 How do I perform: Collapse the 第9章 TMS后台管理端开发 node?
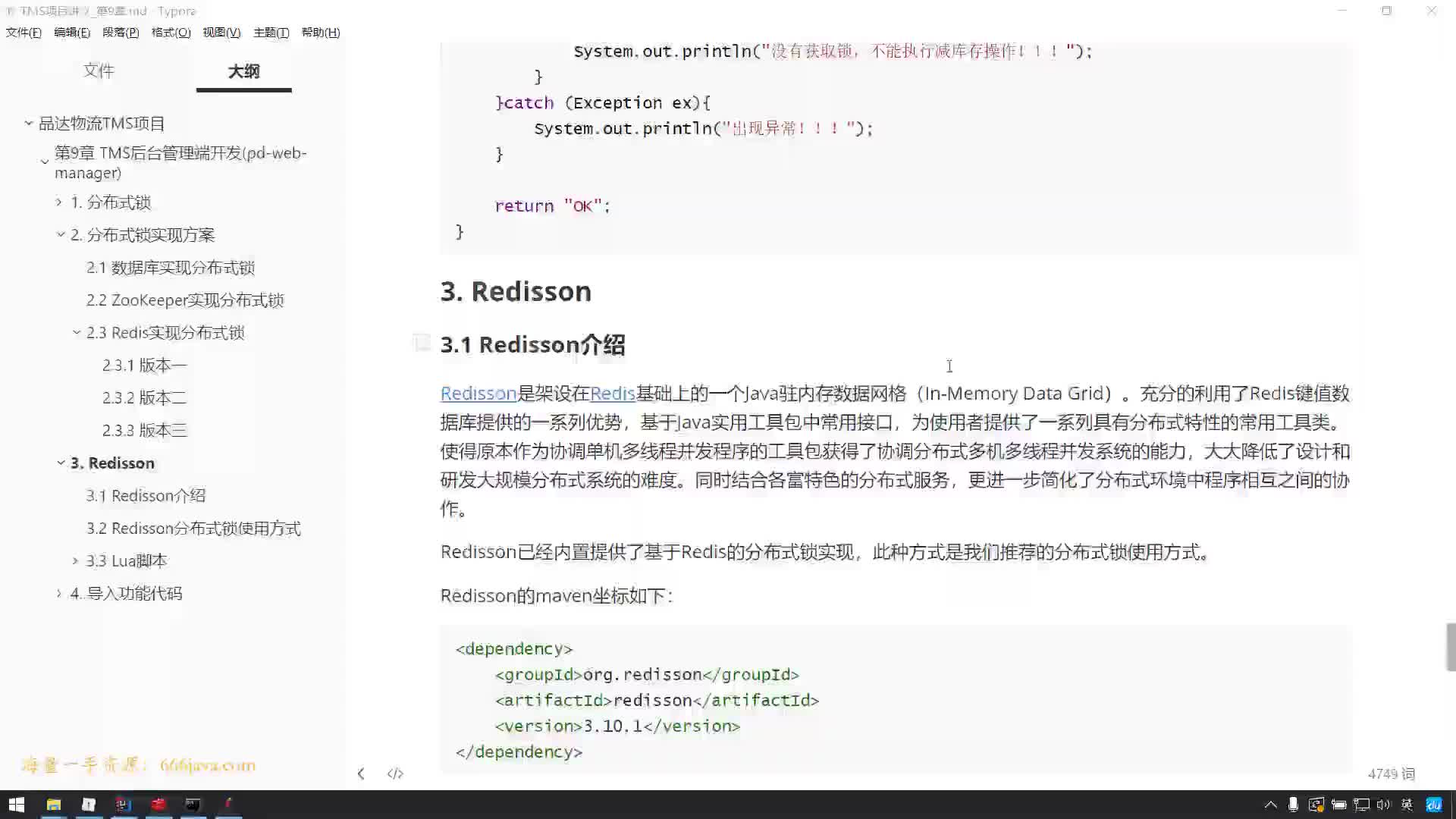(x=45, y=162)
